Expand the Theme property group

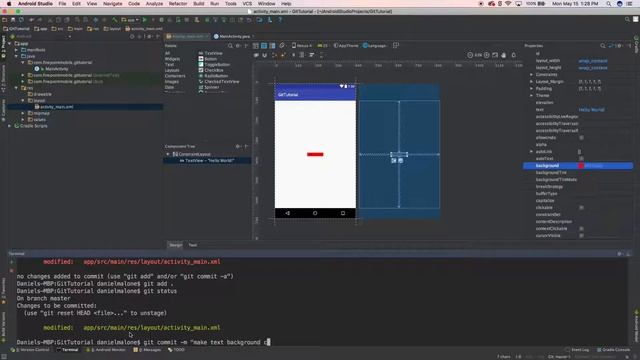coord(531,96)
